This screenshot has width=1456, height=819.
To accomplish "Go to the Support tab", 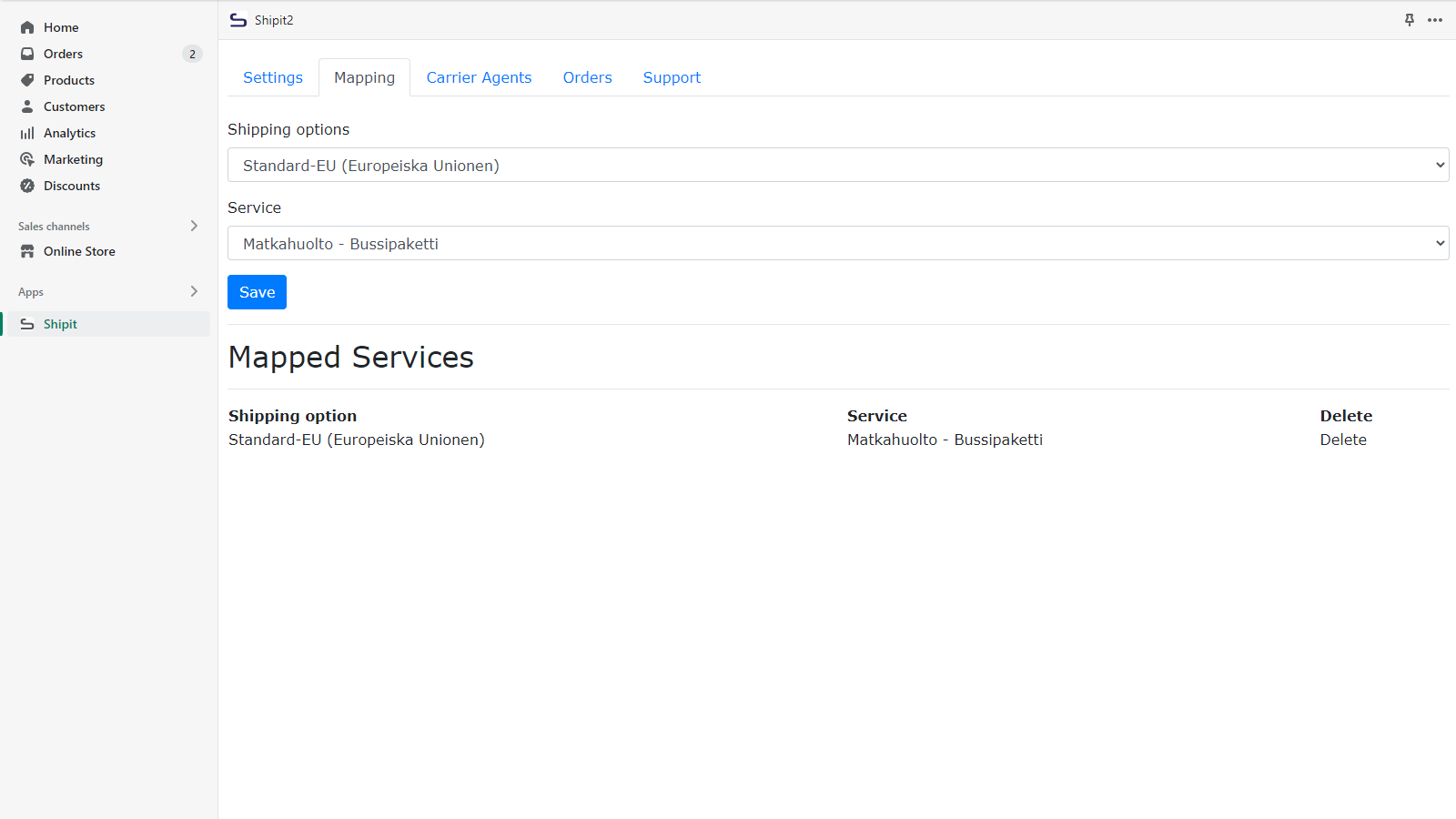I will click(x=672, y=77).
